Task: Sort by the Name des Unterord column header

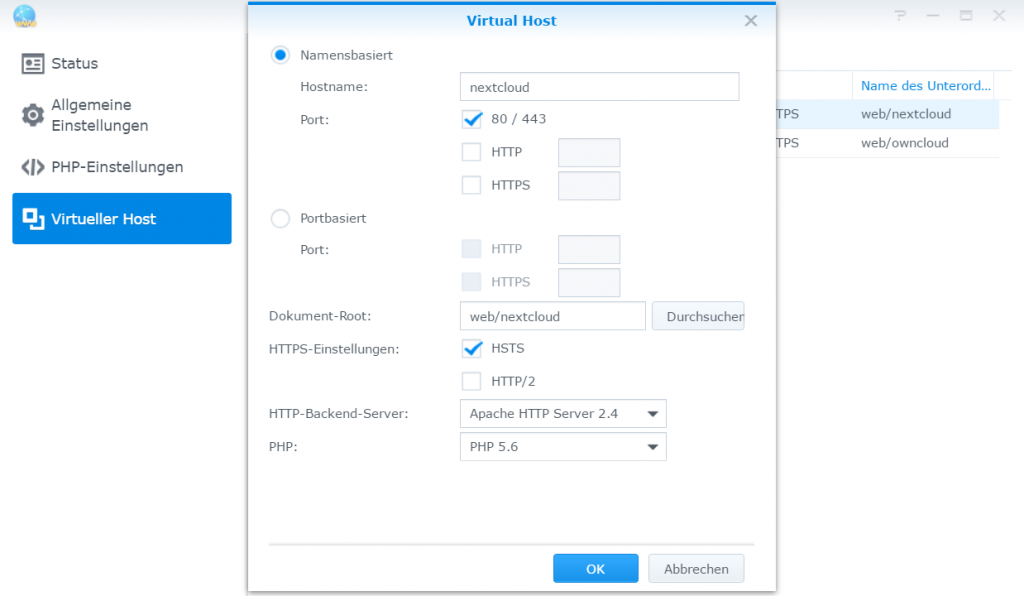Action: pyautogui.click(x=924, y=85)
